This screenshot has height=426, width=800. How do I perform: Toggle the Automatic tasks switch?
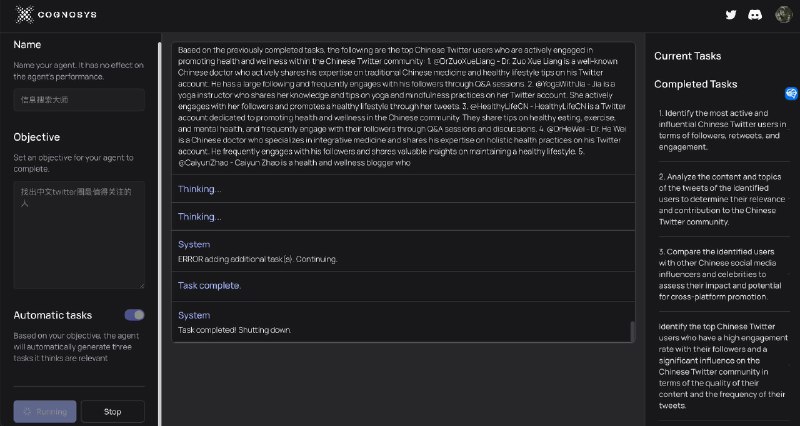pyautogui.click(x=134, y=315)
